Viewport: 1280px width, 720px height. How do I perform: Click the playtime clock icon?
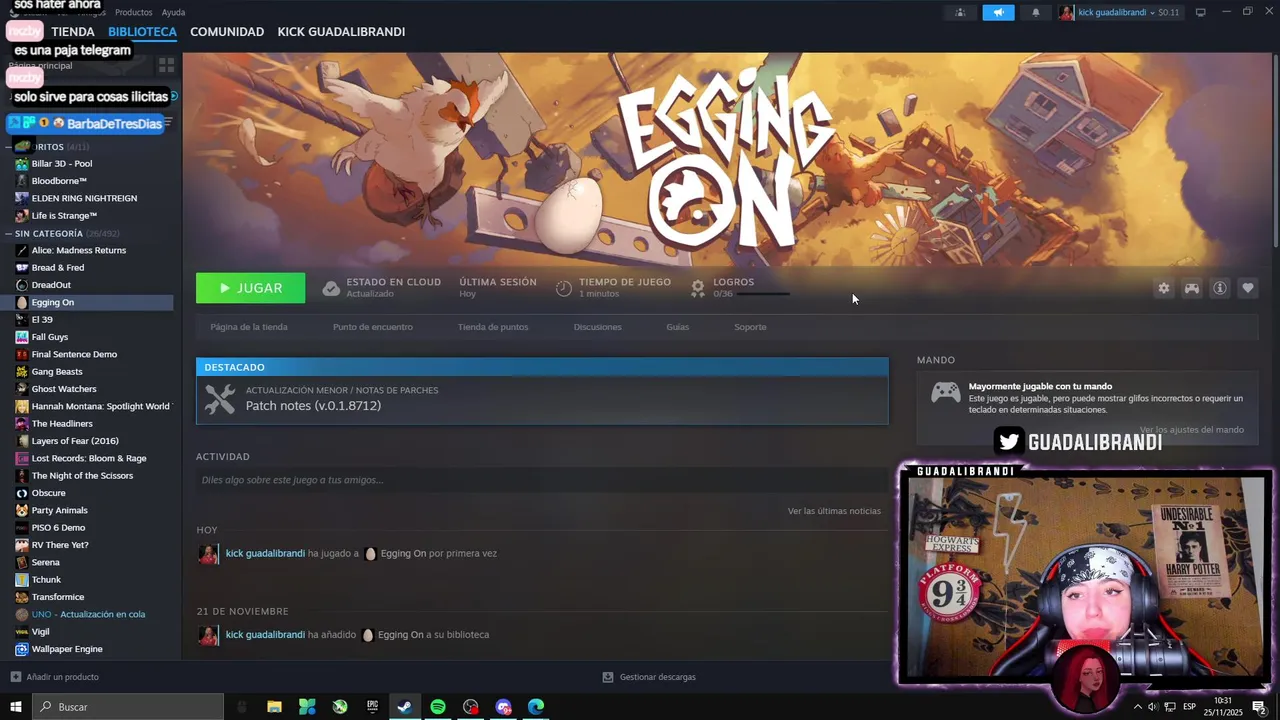click(x=564, y=288)
